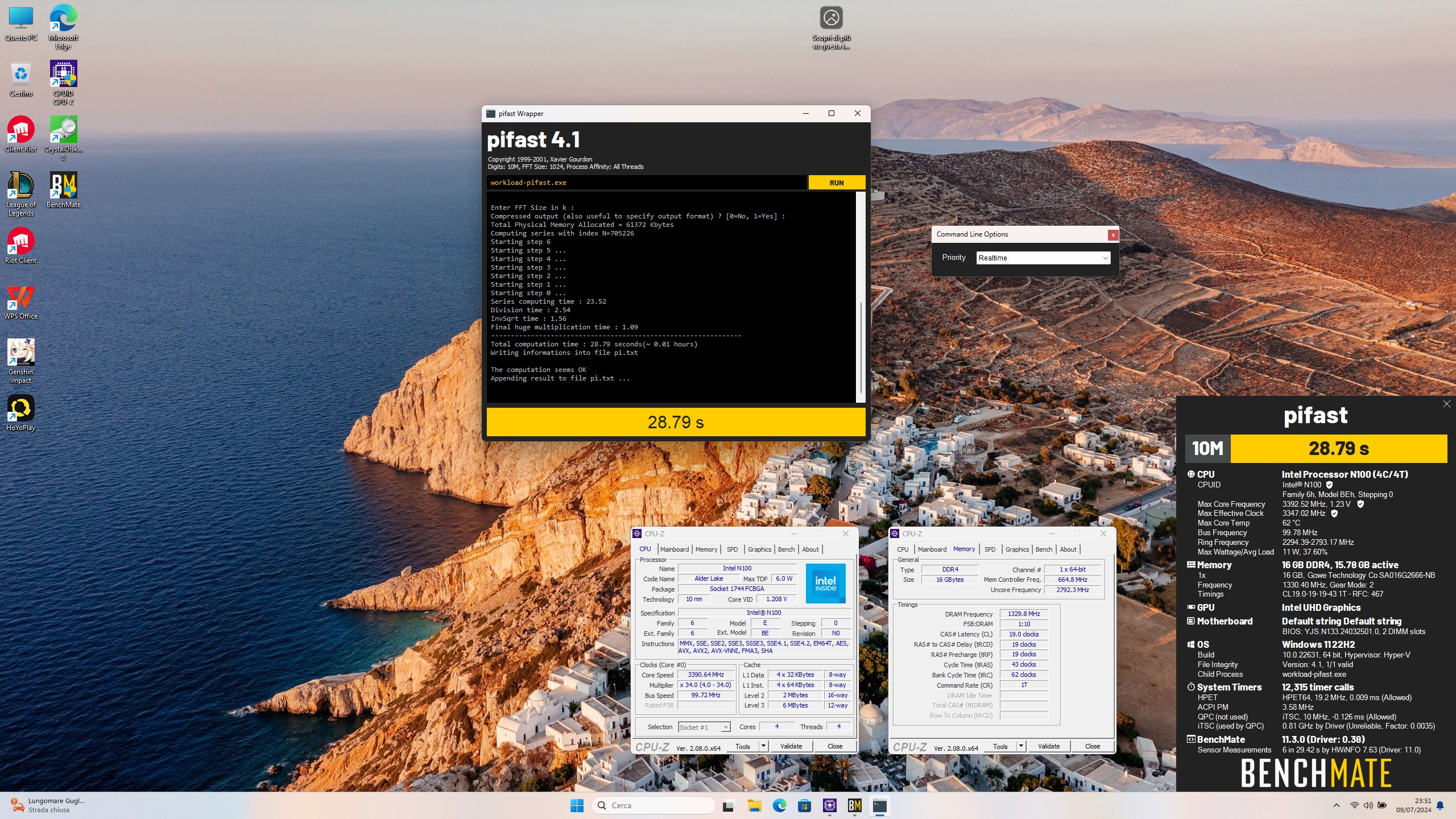Open Bench tab in right CPU-Z
The image size is (1456, 819).
(x=1044, y=549)
